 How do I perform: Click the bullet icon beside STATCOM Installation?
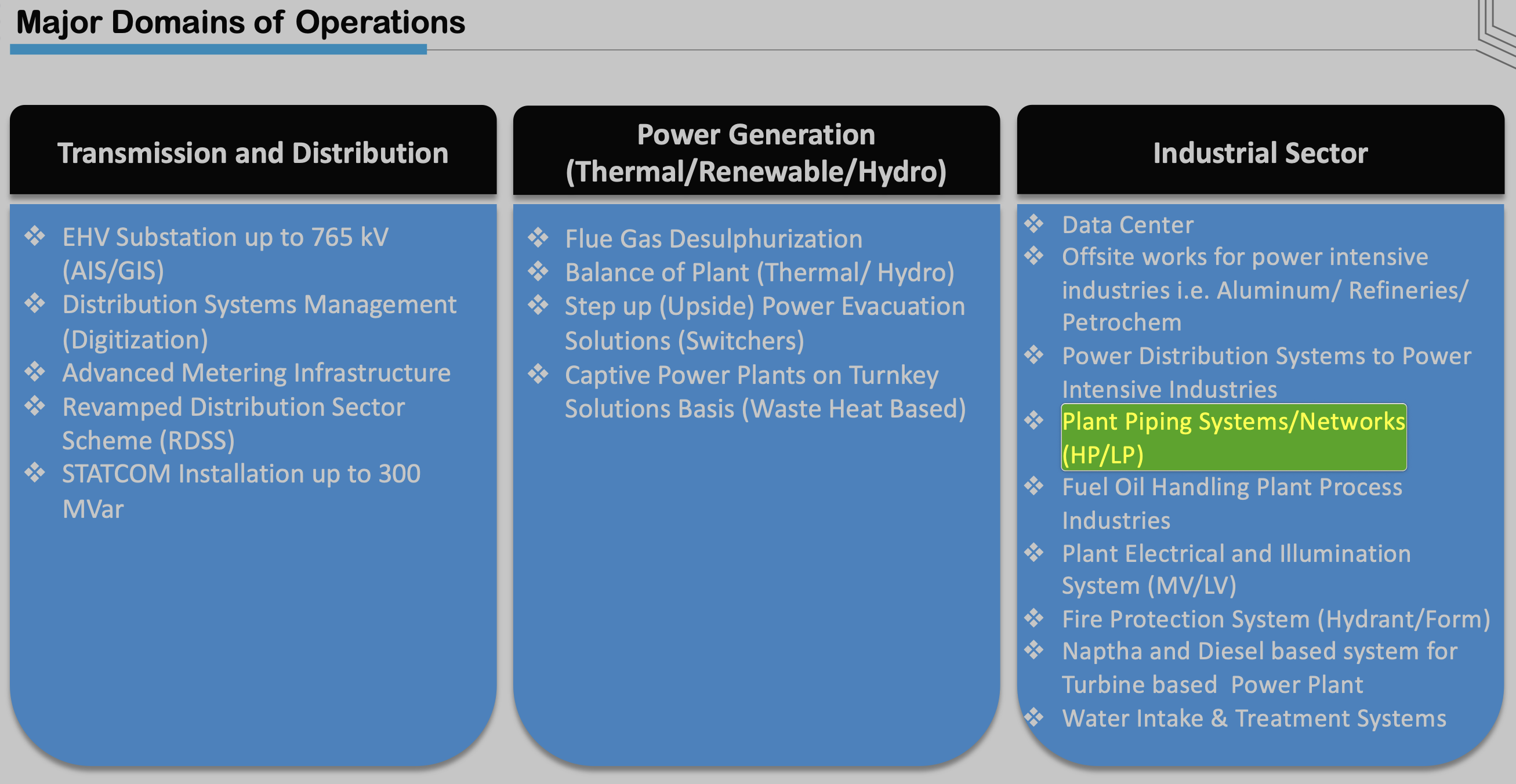pyautogui.click(x=35, y=473)
